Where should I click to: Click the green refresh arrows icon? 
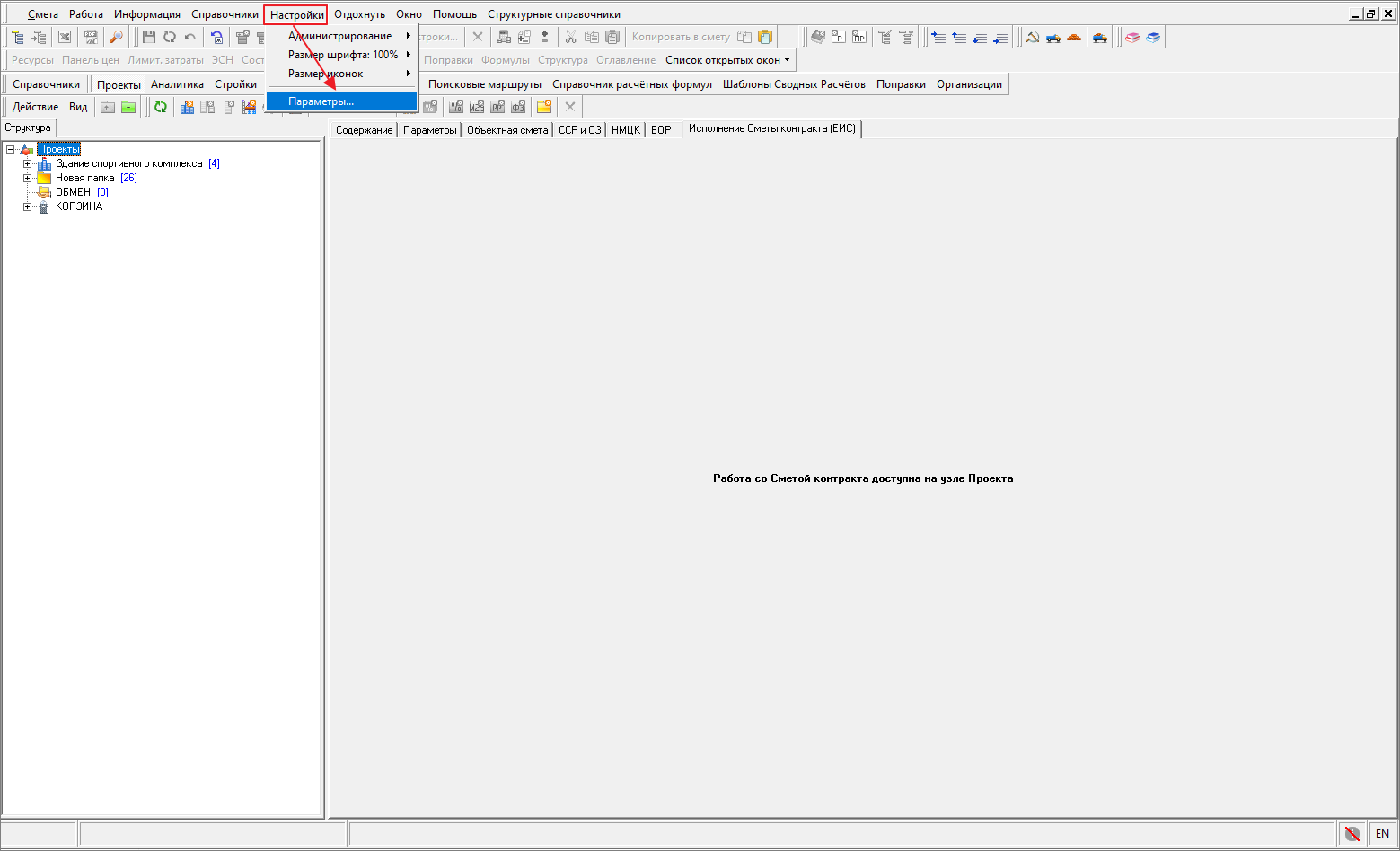click(161, 107)
